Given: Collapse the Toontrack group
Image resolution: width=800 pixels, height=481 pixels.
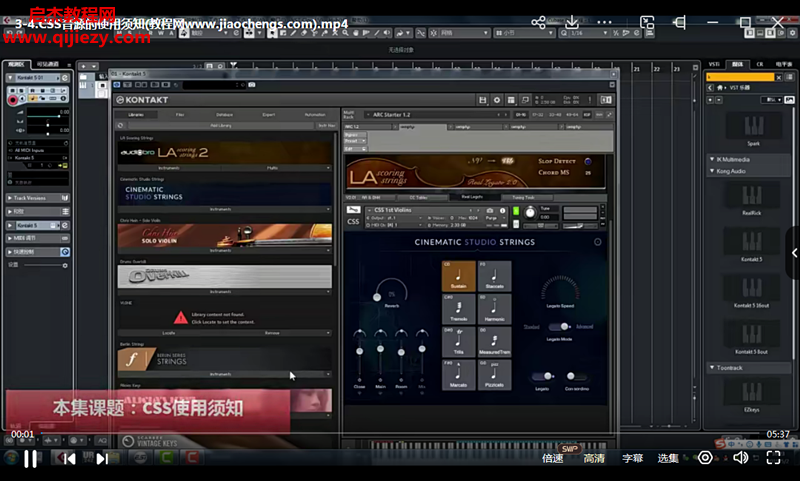Looking at the screenshot, I should [x=712, y=367].
